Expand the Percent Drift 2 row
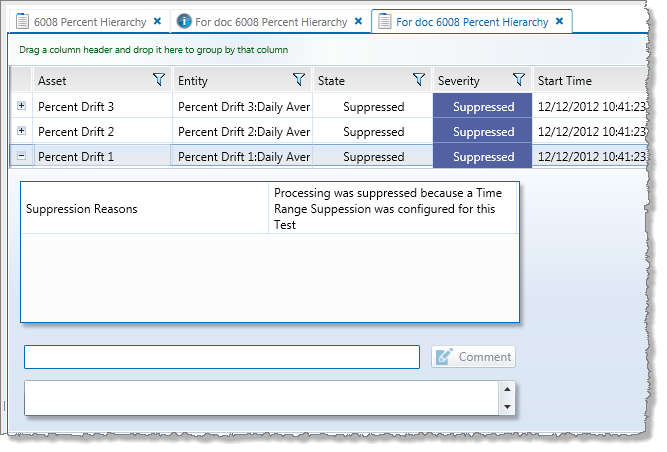 22,131
